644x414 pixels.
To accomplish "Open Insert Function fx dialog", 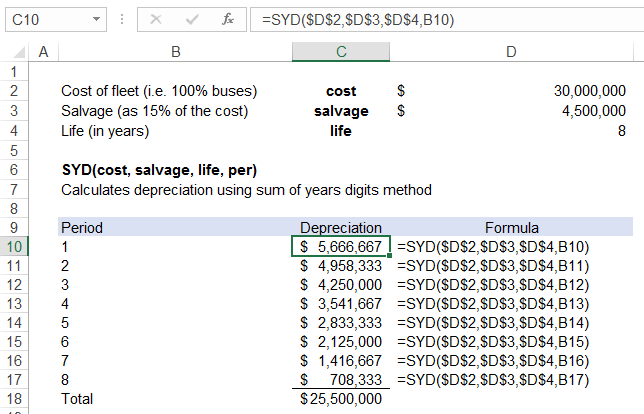I will (228, 19).
